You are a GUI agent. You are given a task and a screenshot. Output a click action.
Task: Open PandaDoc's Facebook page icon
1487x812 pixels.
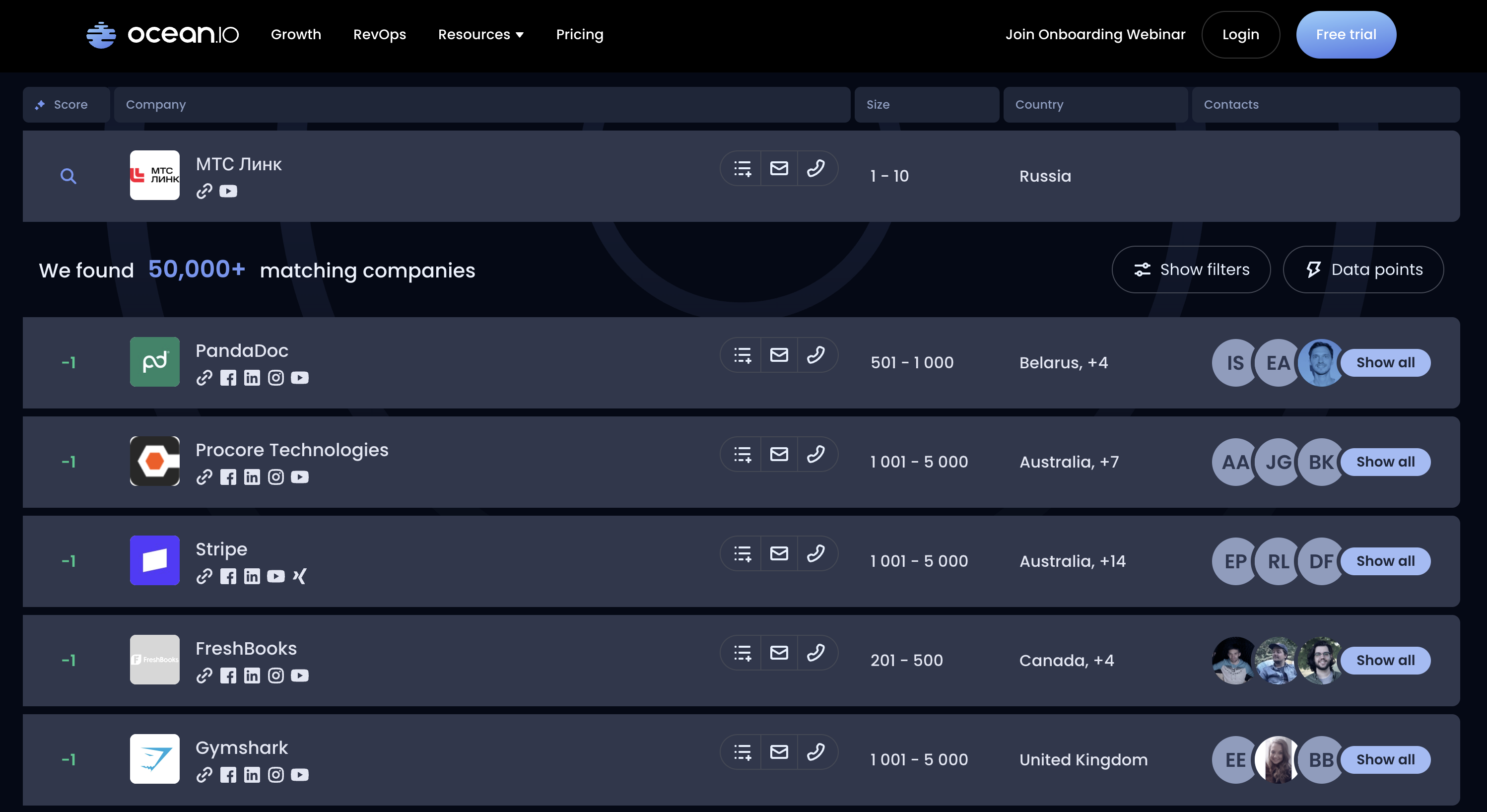pos(228,378)
